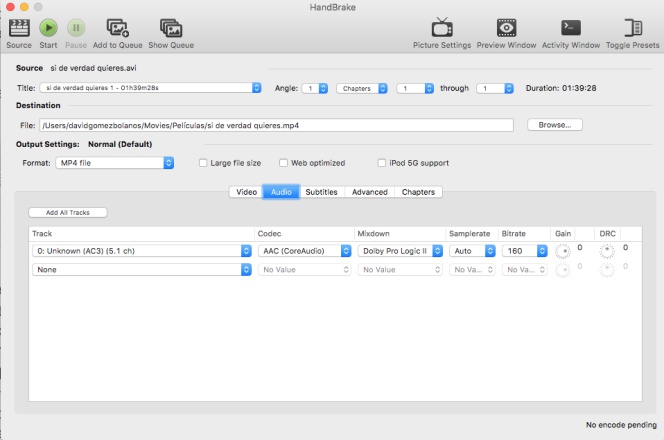Add current job to Queue icon
The width and height of the screenshot is (664, 440).
117,28
